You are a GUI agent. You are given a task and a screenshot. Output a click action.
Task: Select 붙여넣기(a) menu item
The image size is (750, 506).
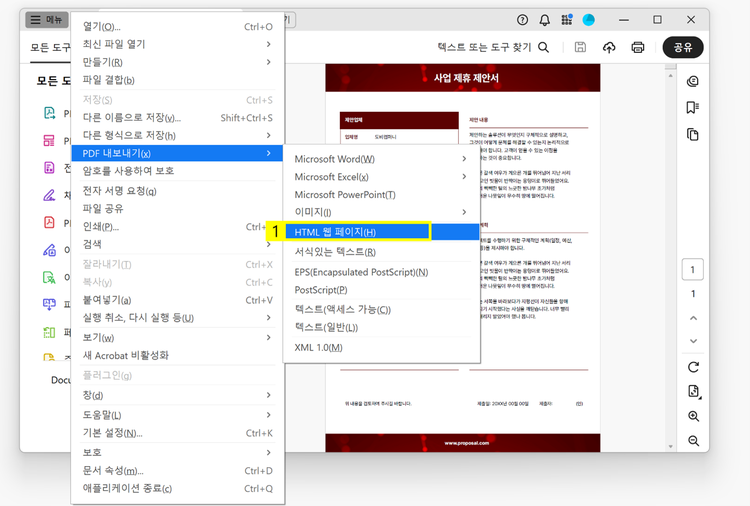[x=177, y=300]
